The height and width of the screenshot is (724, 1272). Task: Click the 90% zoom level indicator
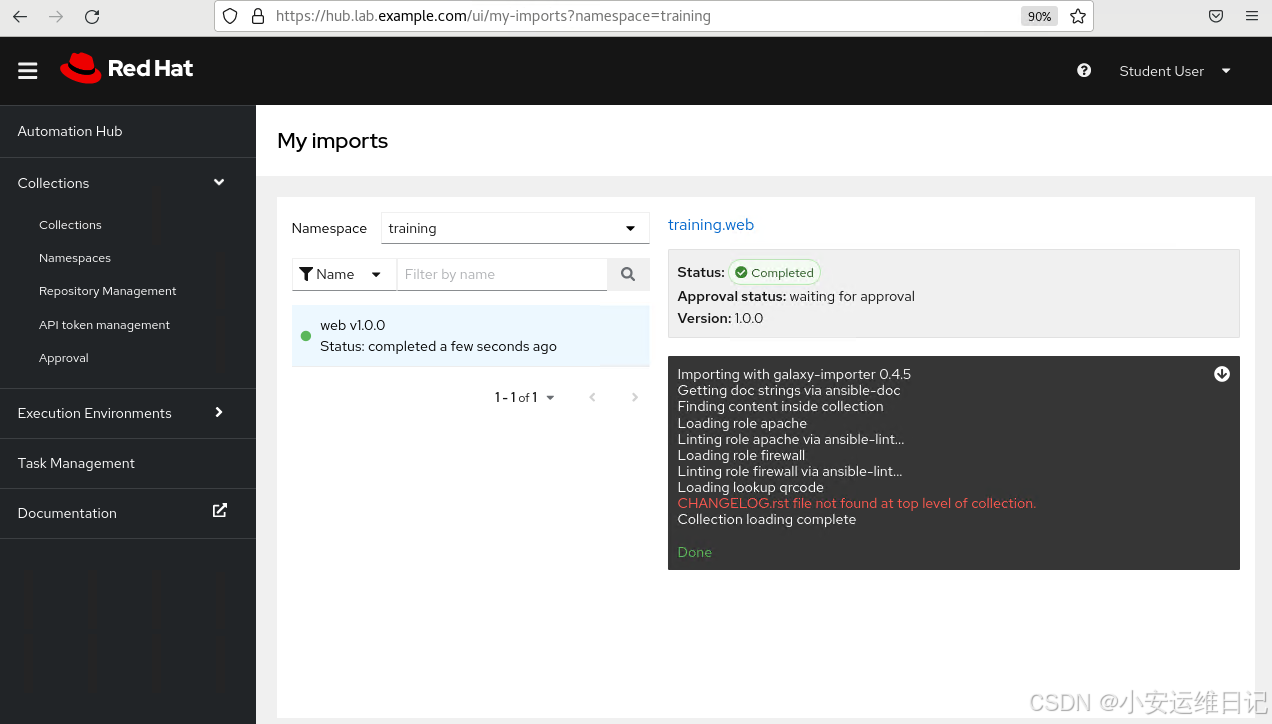click(x=1039, y=16)
